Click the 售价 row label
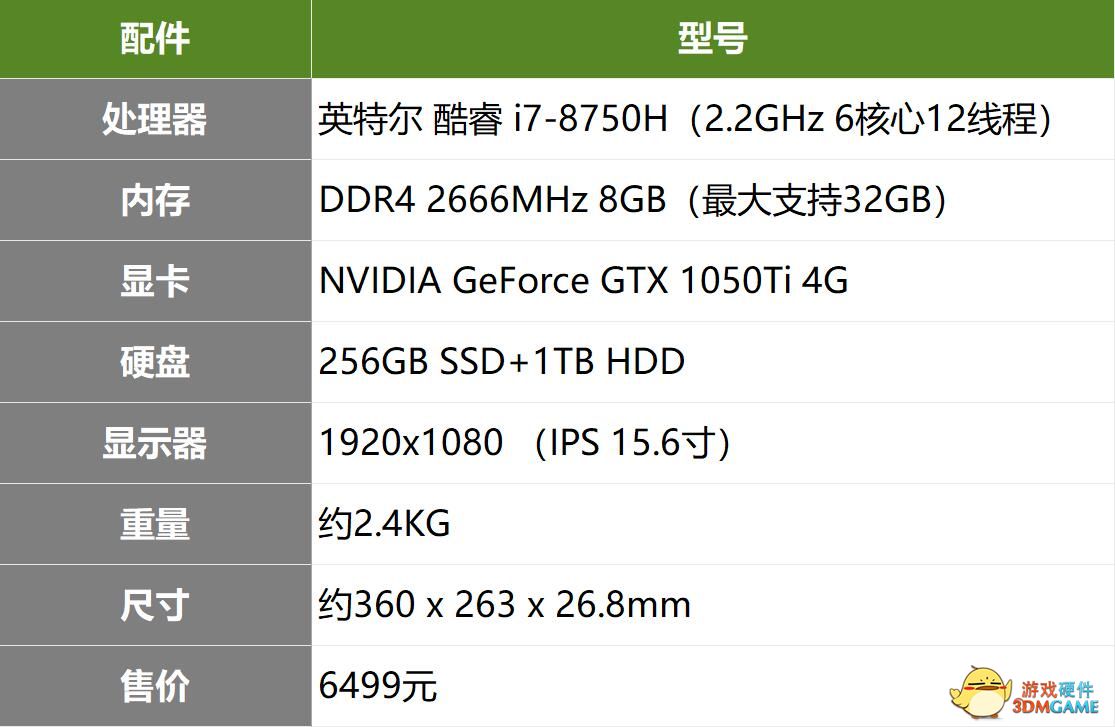The width and height of the screenshot is (1115, 727). tap(155, 686)
